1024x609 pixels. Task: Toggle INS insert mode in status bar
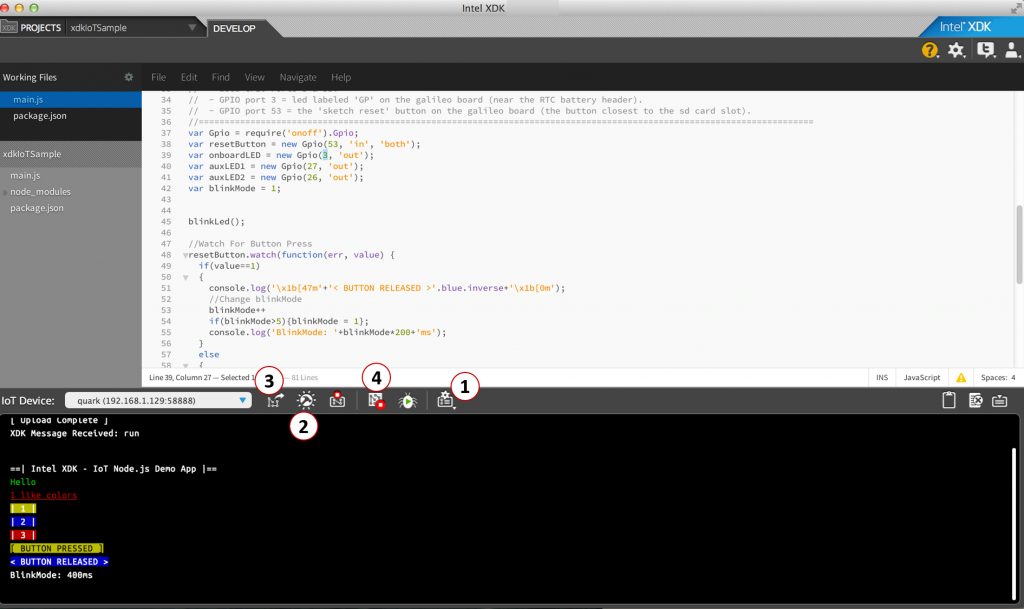[x=882, y=378]
